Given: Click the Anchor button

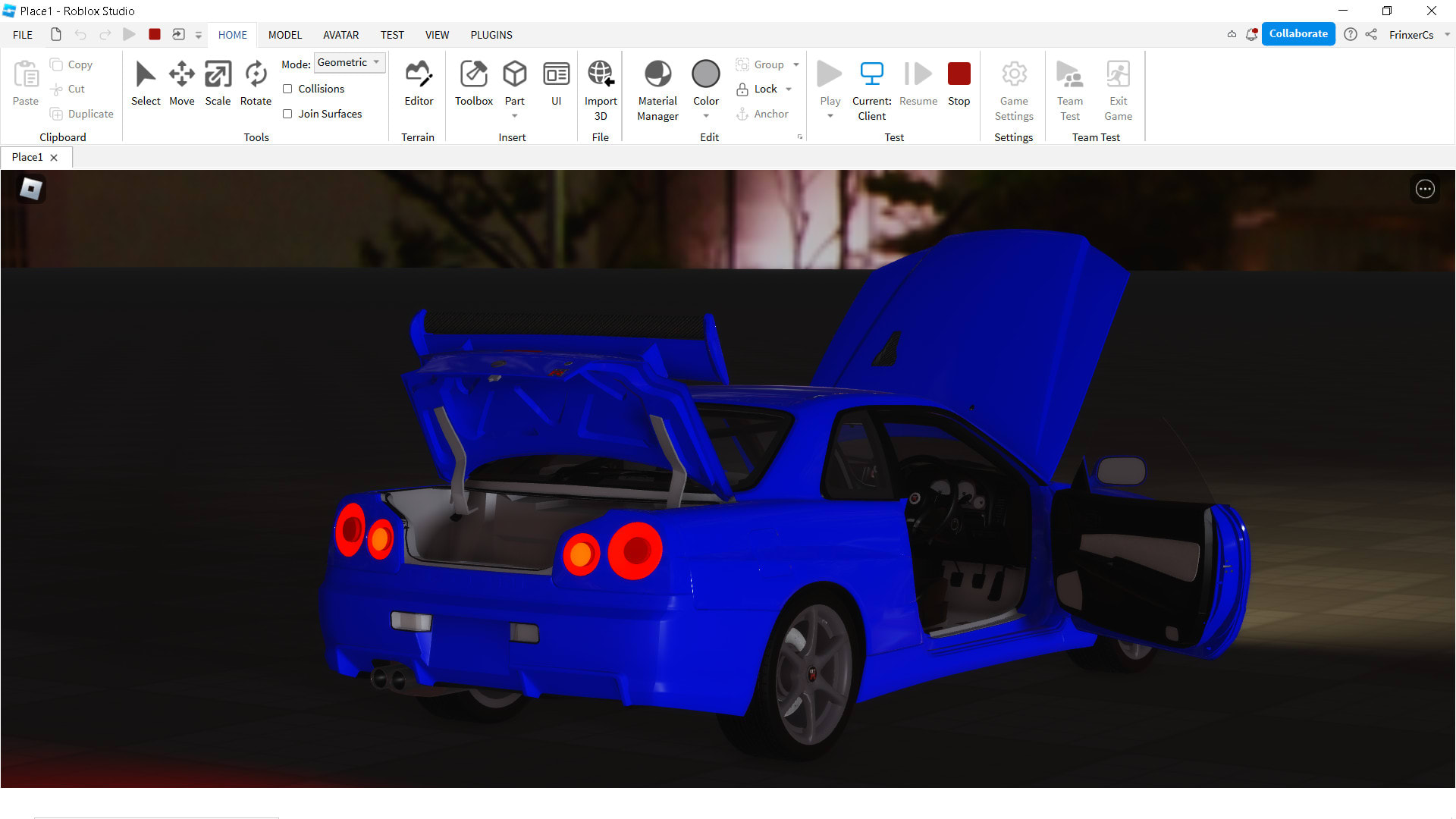Looking at the screenshot, I should click(762, 114).
